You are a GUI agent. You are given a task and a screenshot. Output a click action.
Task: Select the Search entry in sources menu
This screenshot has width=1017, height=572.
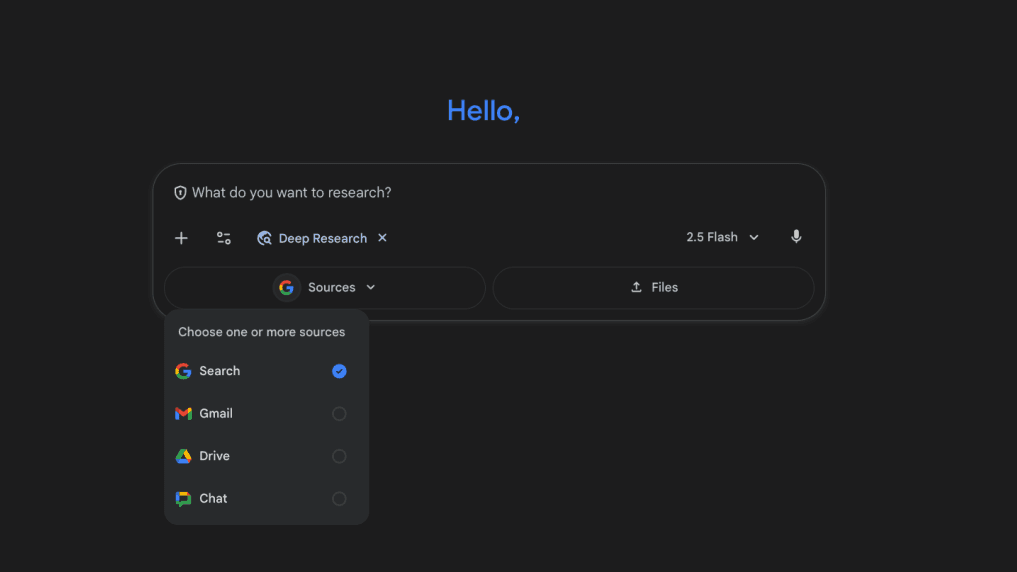[220, 371]
